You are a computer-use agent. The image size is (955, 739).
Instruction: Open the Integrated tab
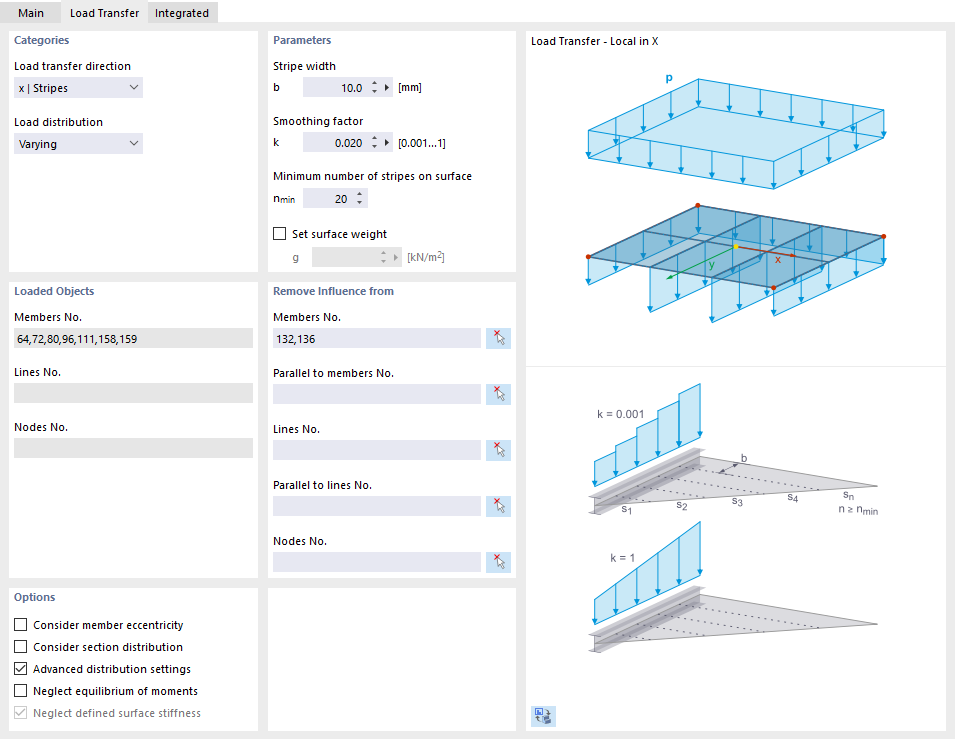[182, 14]
